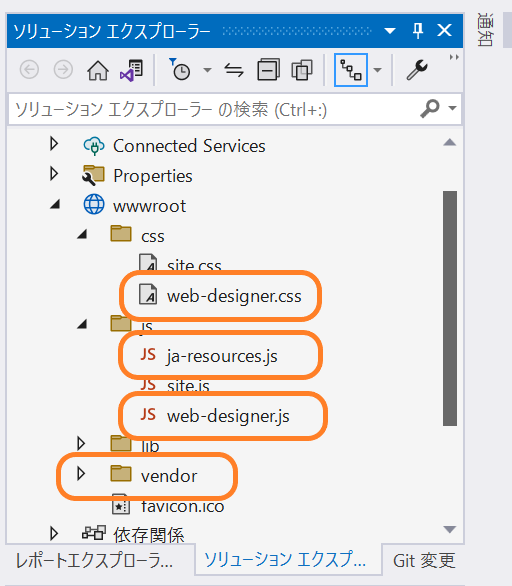
Task: Click the vertical scrollbar thumb
Action: (x=450, y=308)
